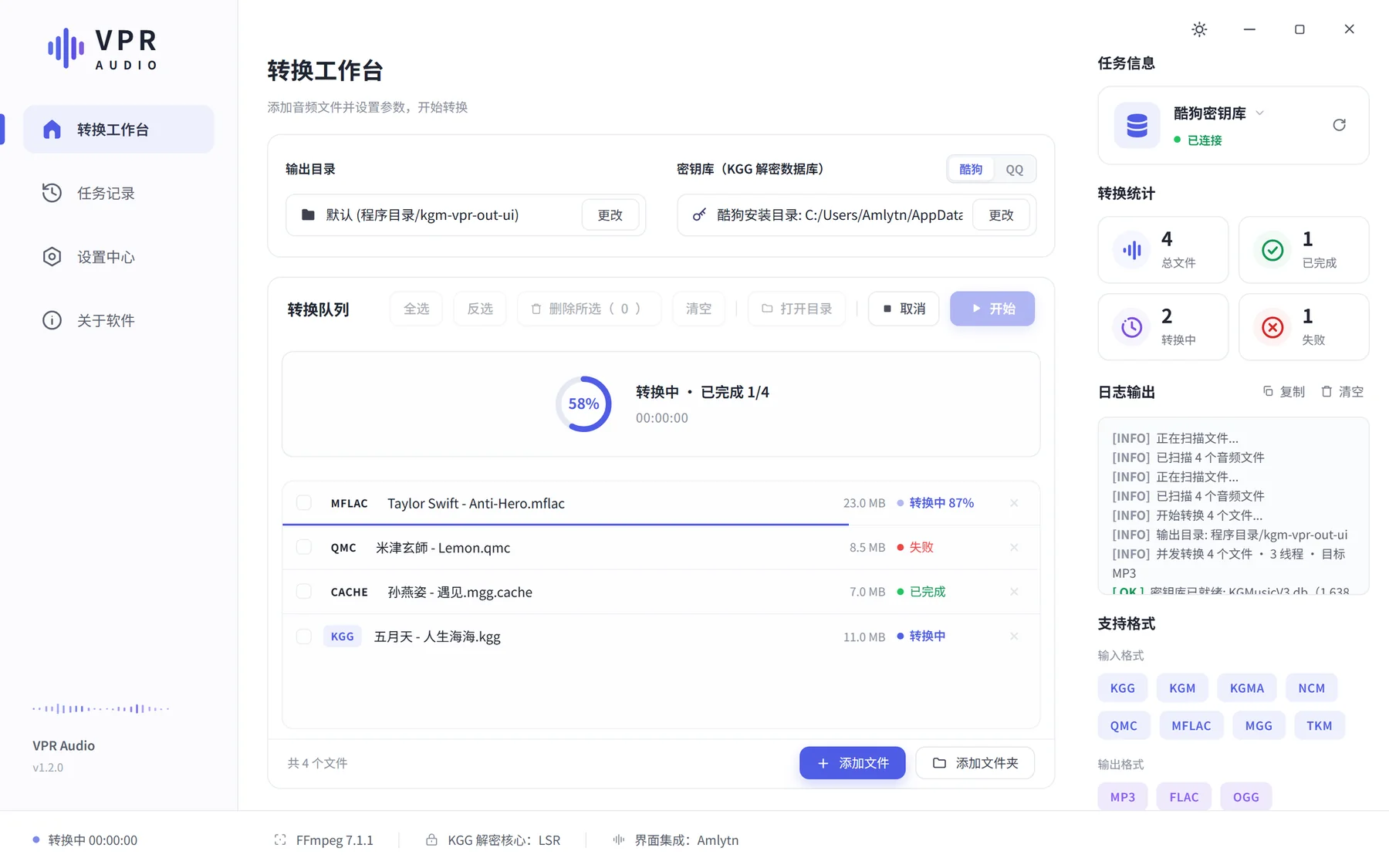This screenshot has width=1389, height=868.
Task: Check the 孙燕姿 - 遇见.mgg.cache row checkbox
Action: (x=304, y=592)
